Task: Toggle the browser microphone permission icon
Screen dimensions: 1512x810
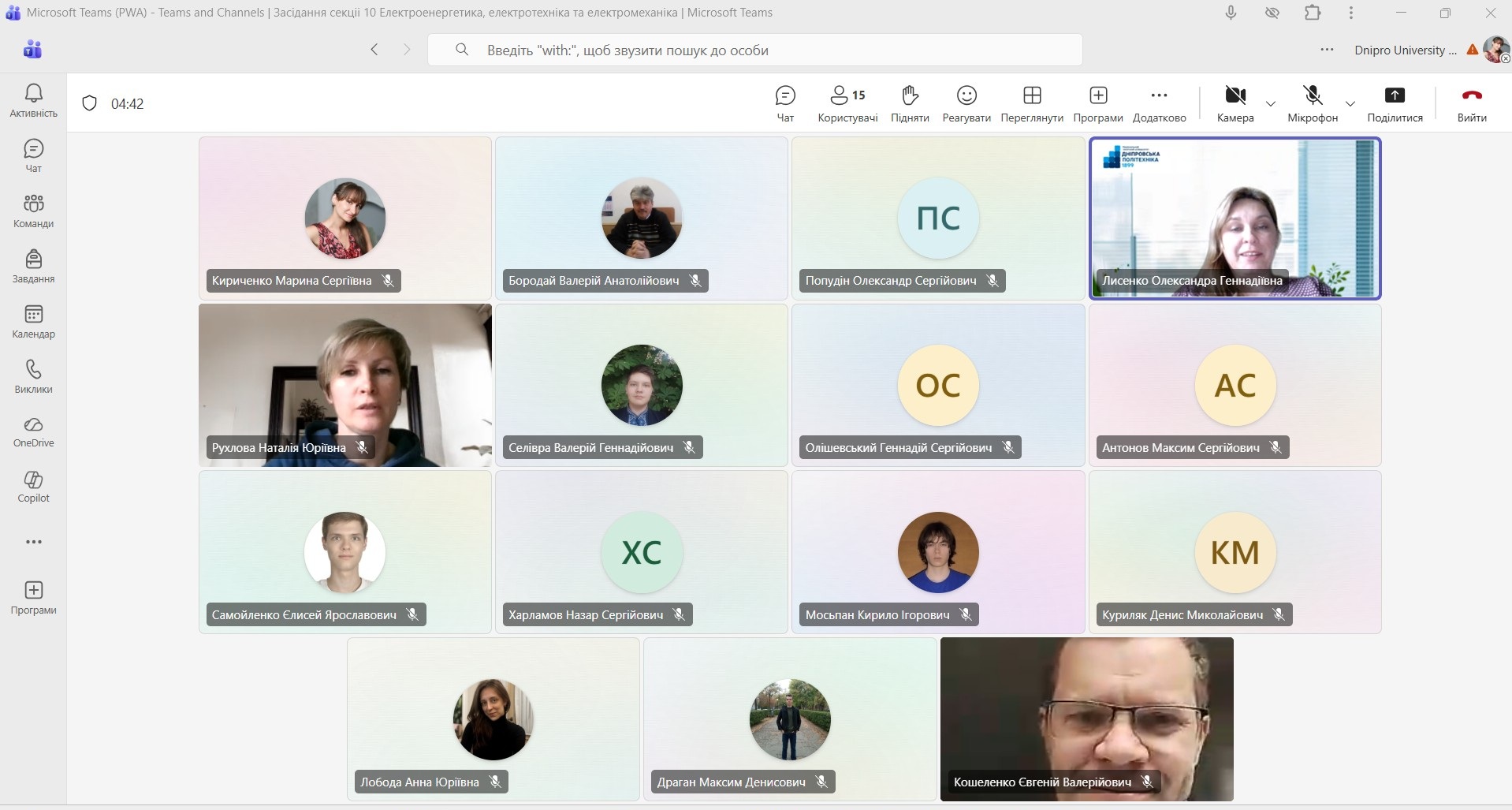Action: (1231, 13)
